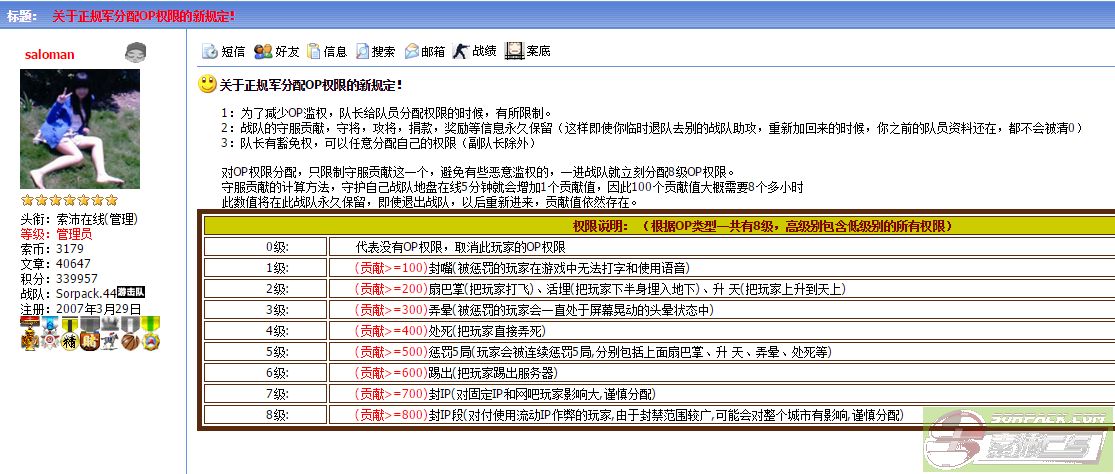Screen dimensions: 1115x474
Task: Select the basketball medal badge
Action: (x=130, y=341)
